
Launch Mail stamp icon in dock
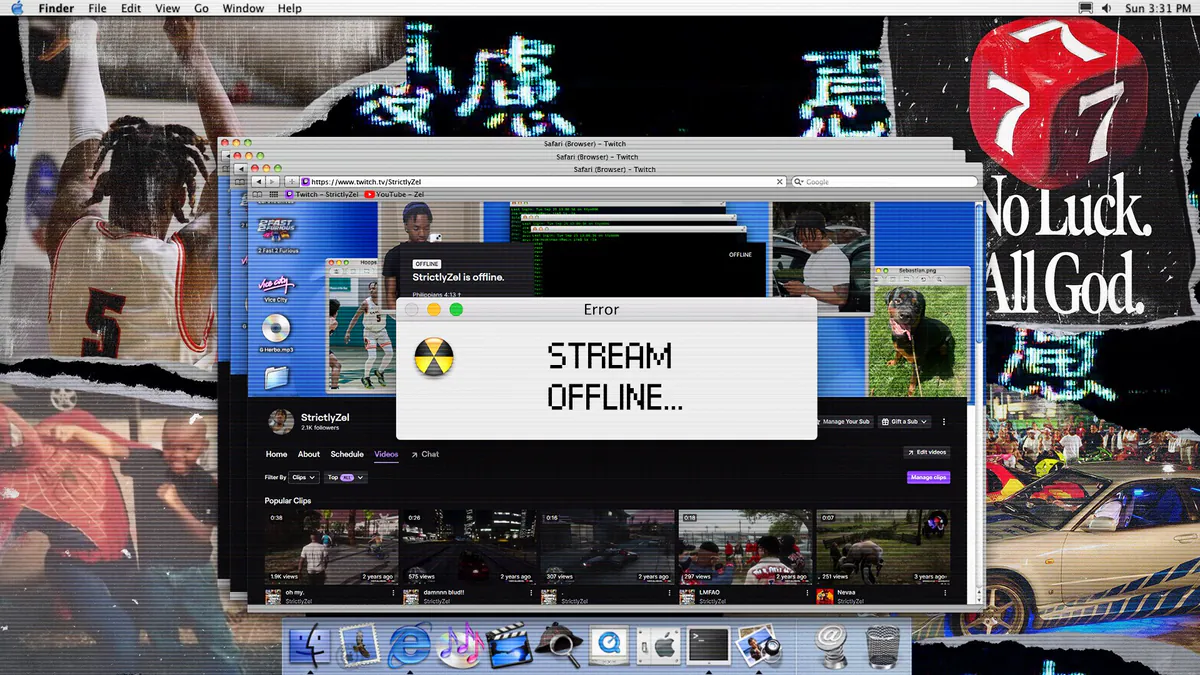360,645
